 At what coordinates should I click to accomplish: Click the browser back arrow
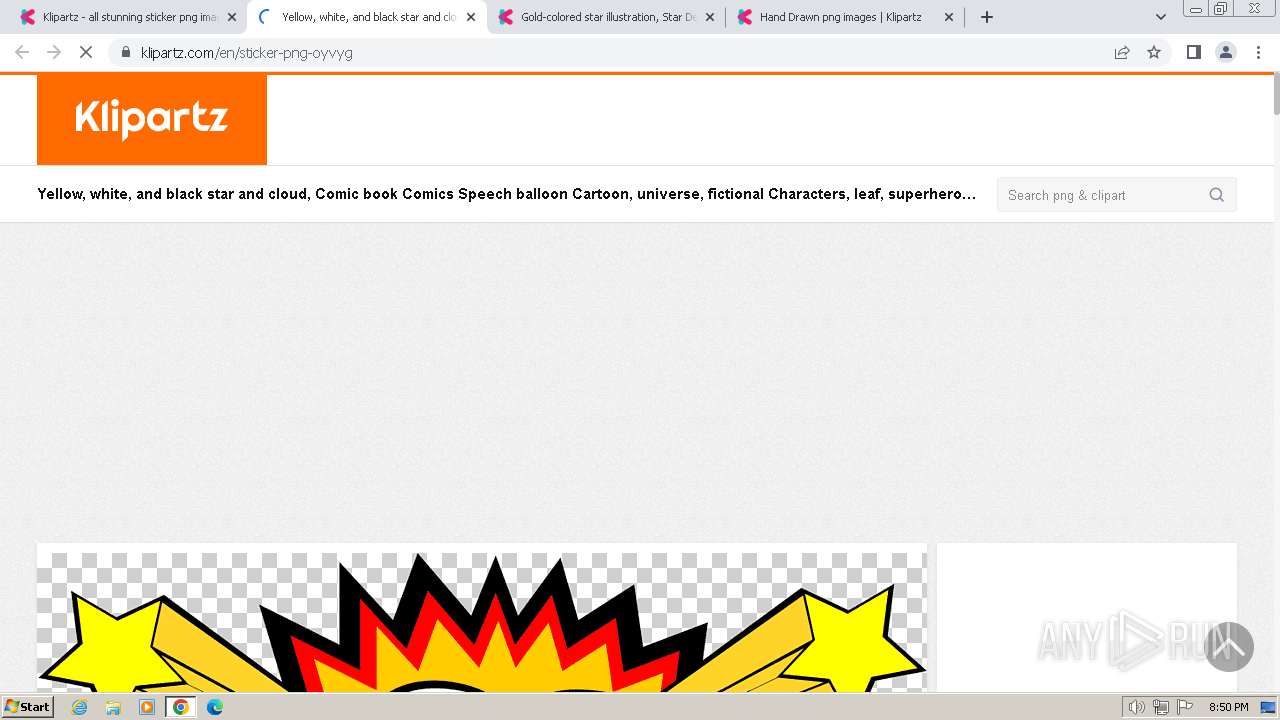(x=22, y=52)
